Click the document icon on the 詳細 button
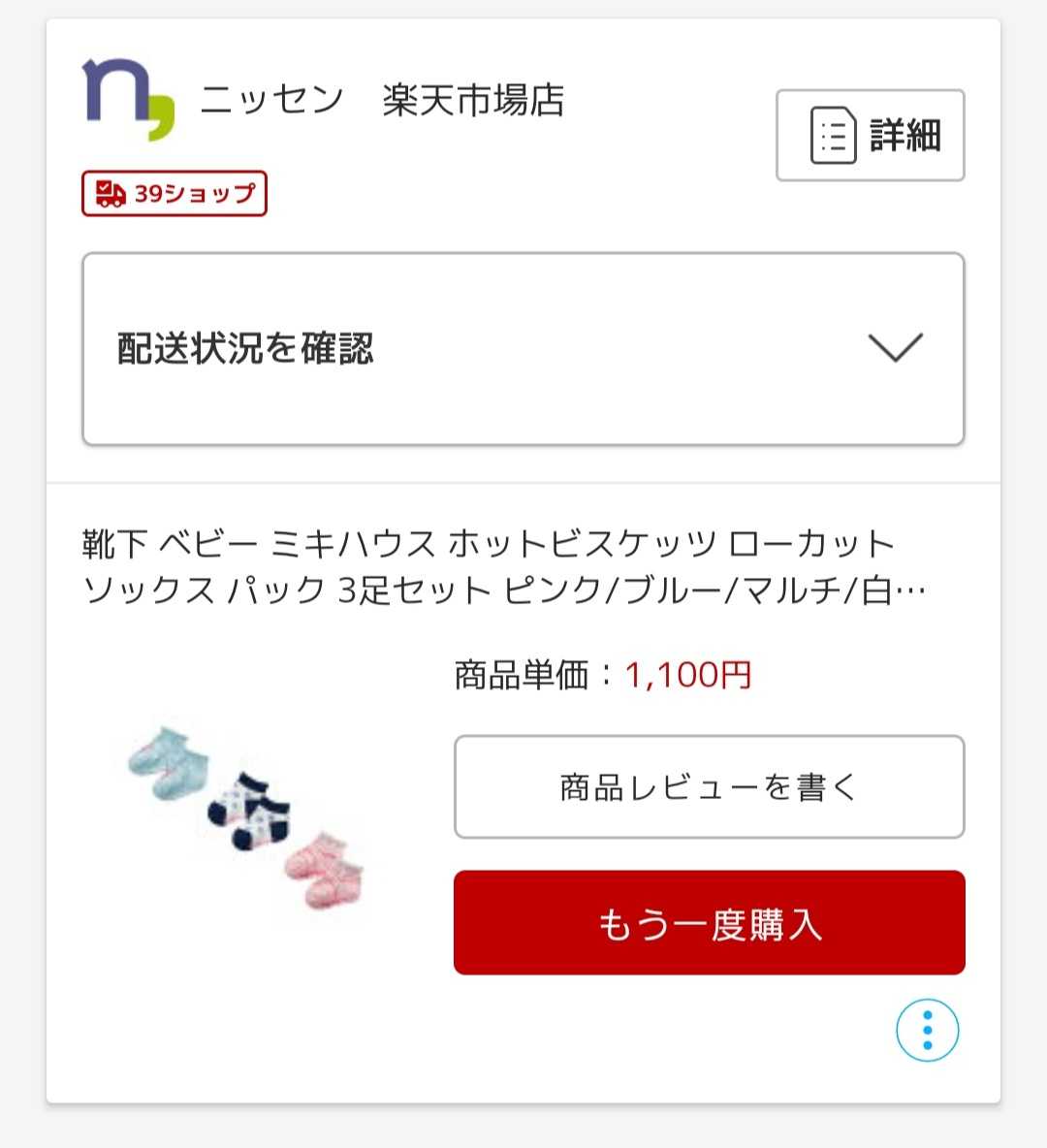Image resolution: width=1047 pixels, height=1148 pixels. [x=833, y=136]
